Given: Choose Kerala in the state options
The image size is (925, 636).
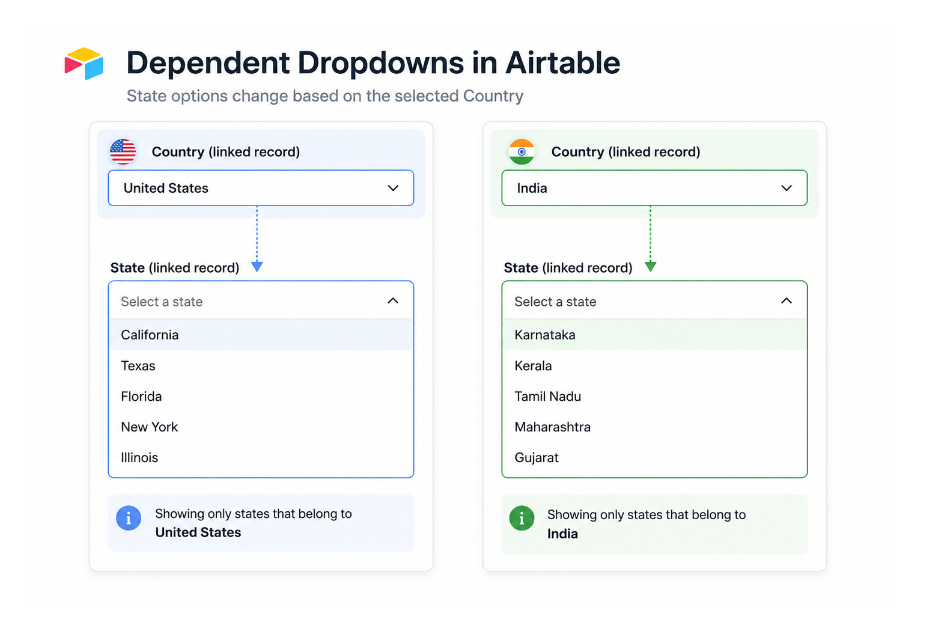Looking at the screenshot, I should point(654,365).
